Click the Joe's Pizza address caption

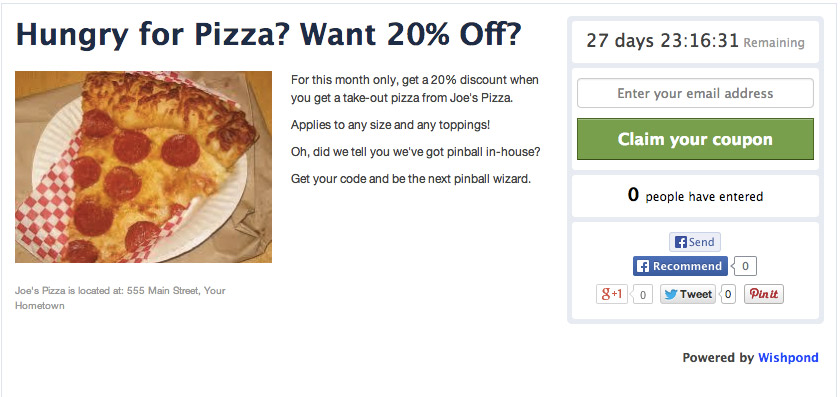click(x=120, y=298)
